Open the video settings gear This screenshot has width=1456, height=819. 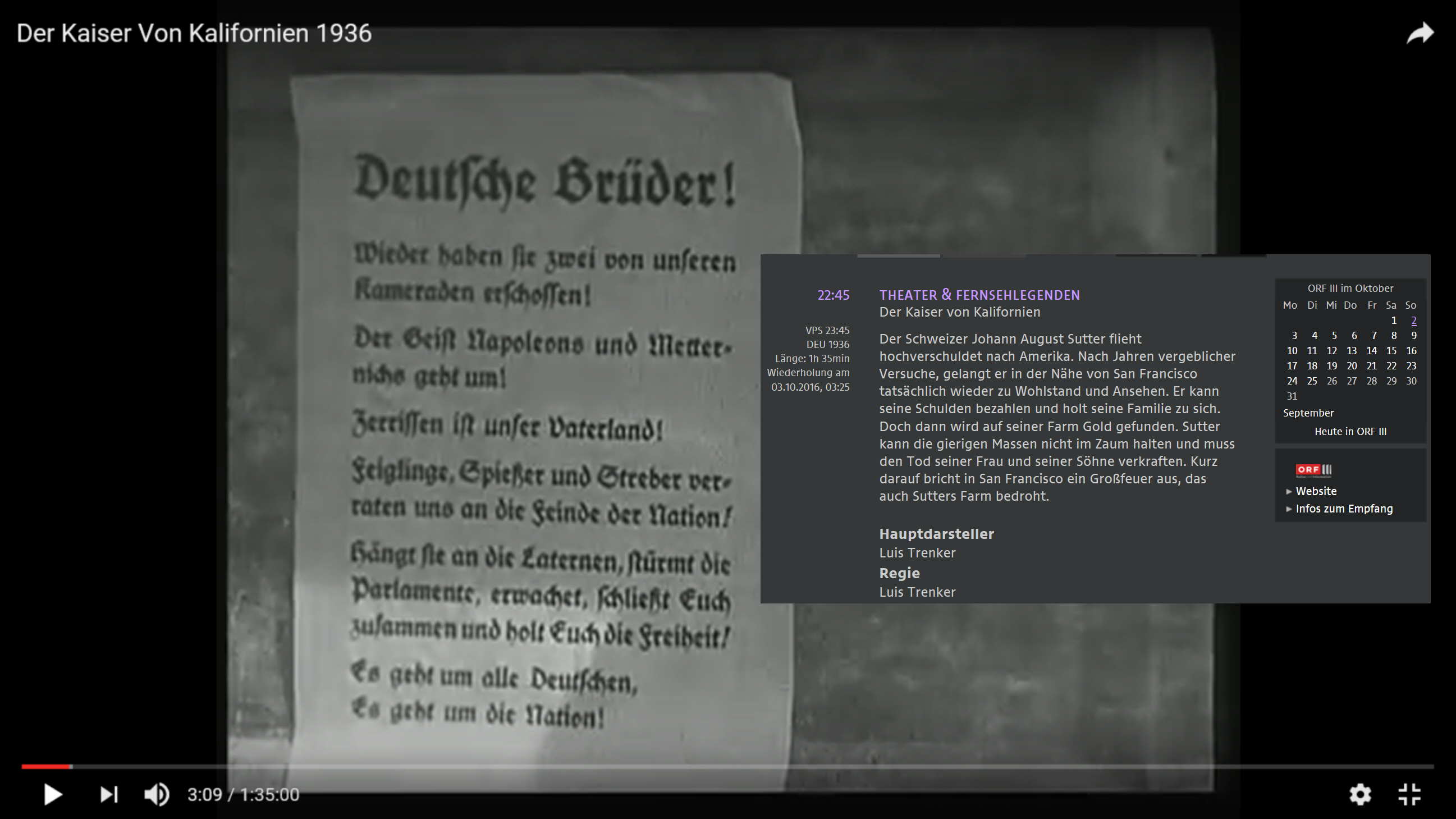pyautogui.click(x=1360, y=794)
